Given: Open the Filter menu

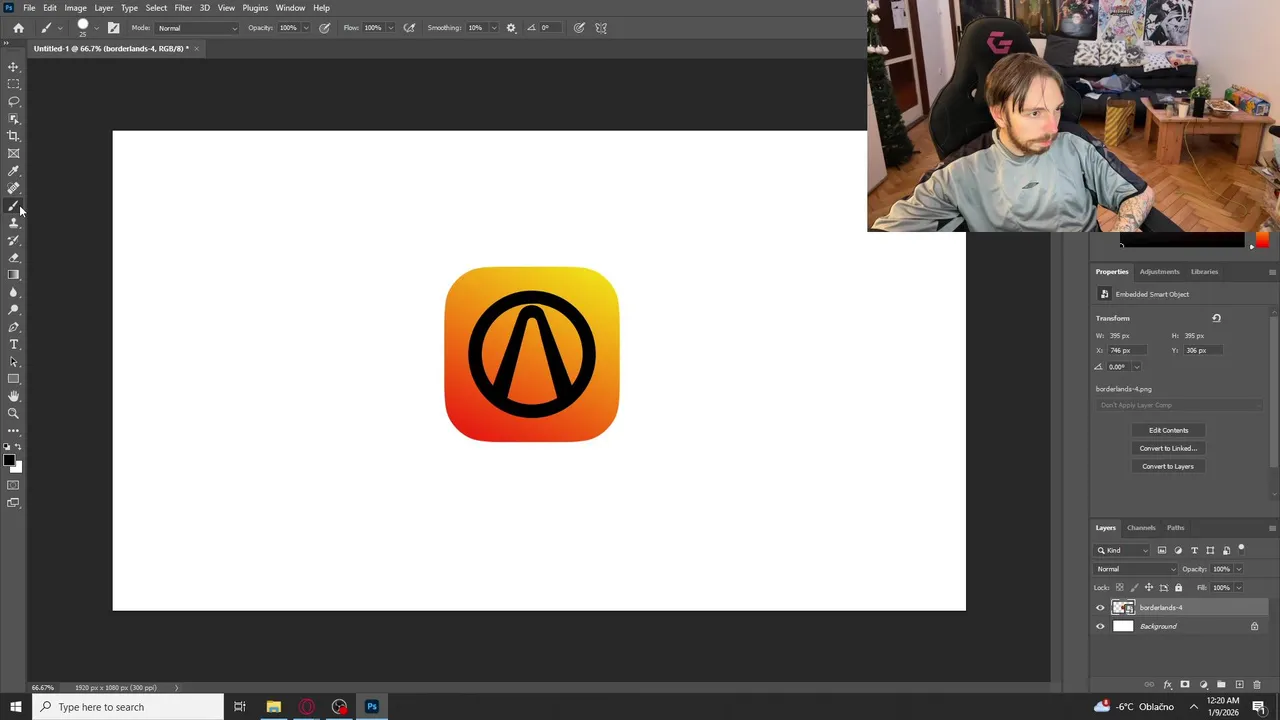Looking at the screenshot, I should click(183, 8).
